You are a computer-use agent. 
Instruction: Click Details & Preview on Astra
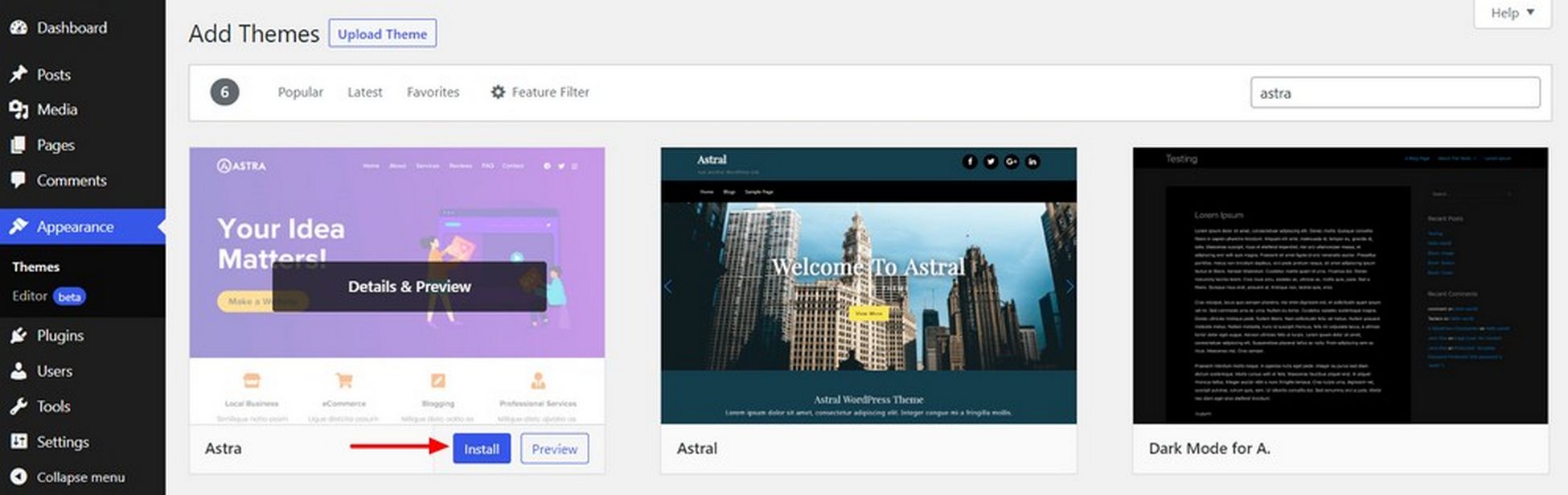click(x=409, y=287)
